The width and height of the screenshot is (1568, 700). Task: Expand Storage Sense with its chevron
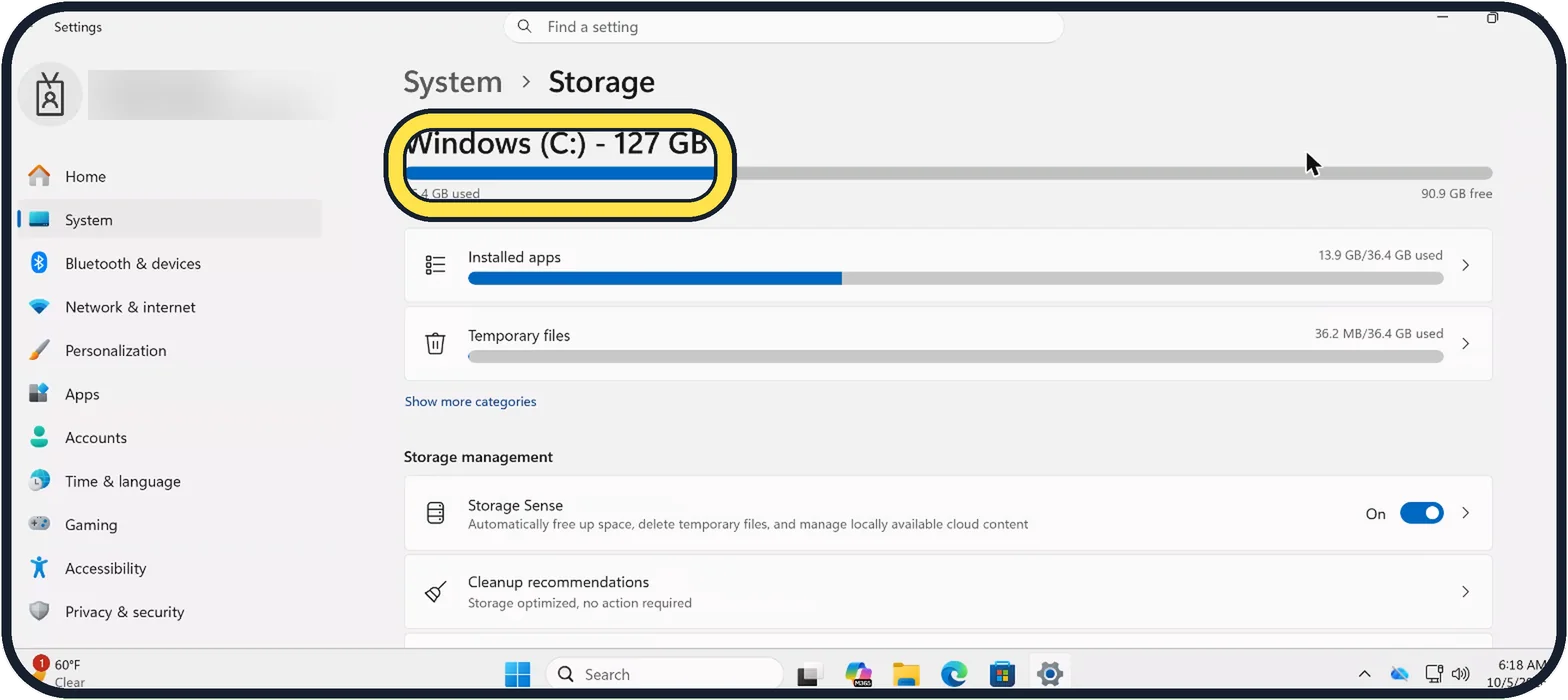[x=1465, y=513]
